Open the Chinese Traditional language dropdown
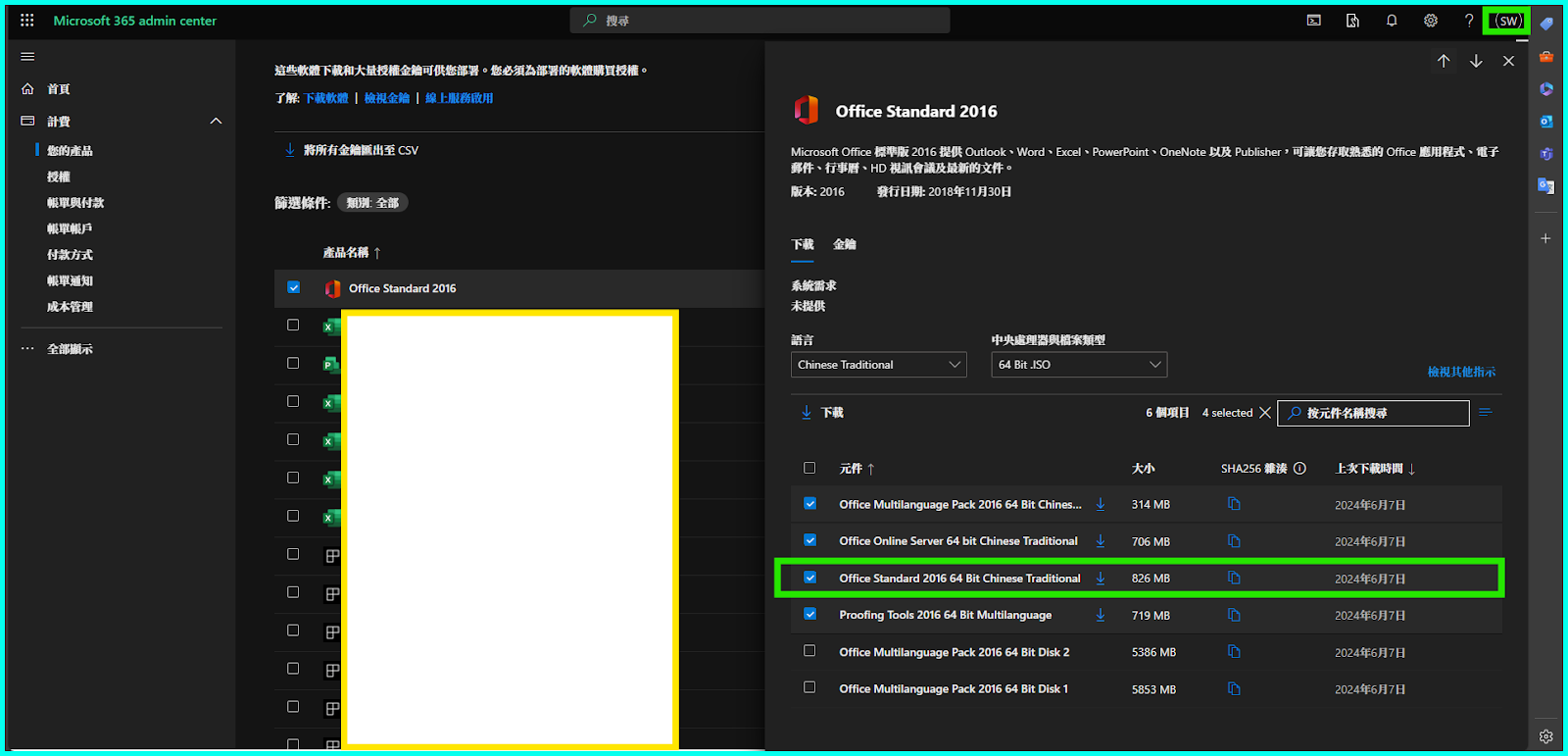 (x=878, y=365)
